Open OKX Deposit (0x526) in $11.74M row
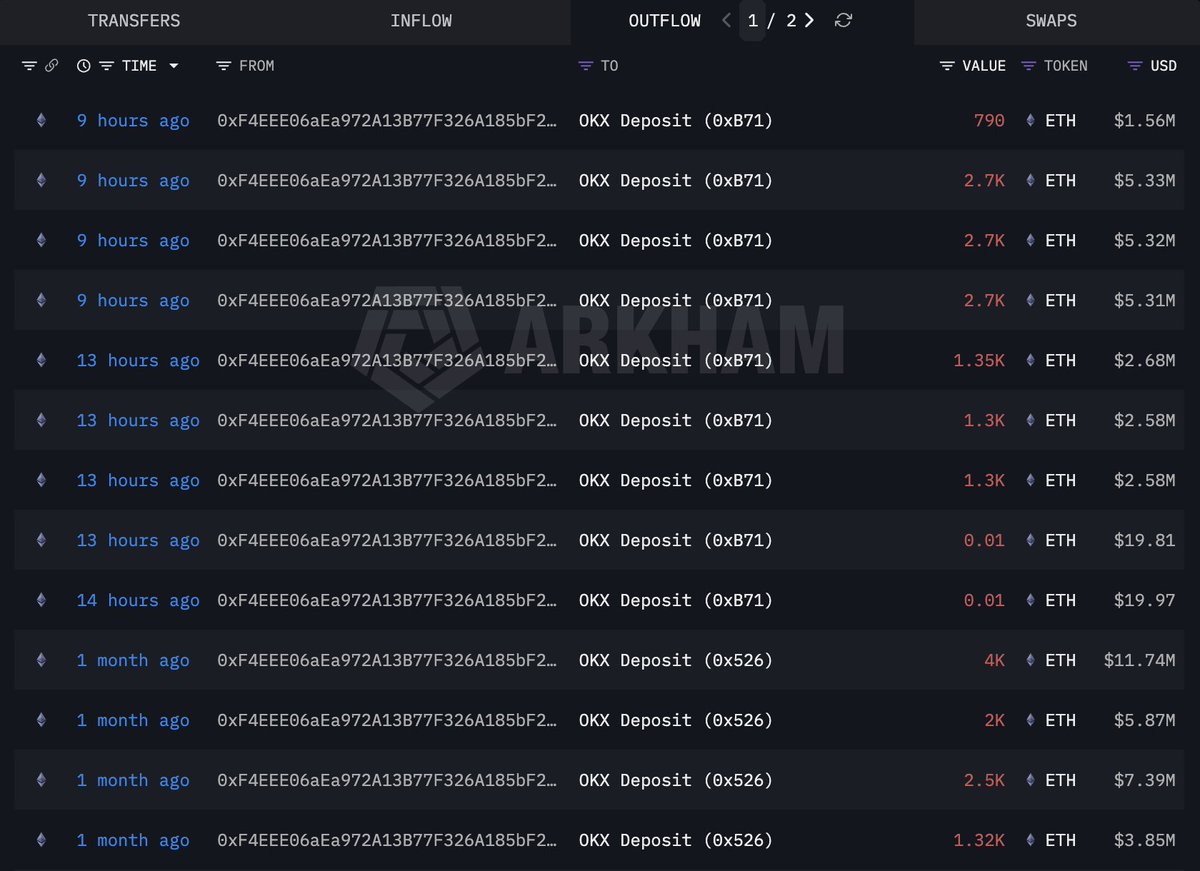Viewport: 1200px width, 871px height. coord(676,660)
